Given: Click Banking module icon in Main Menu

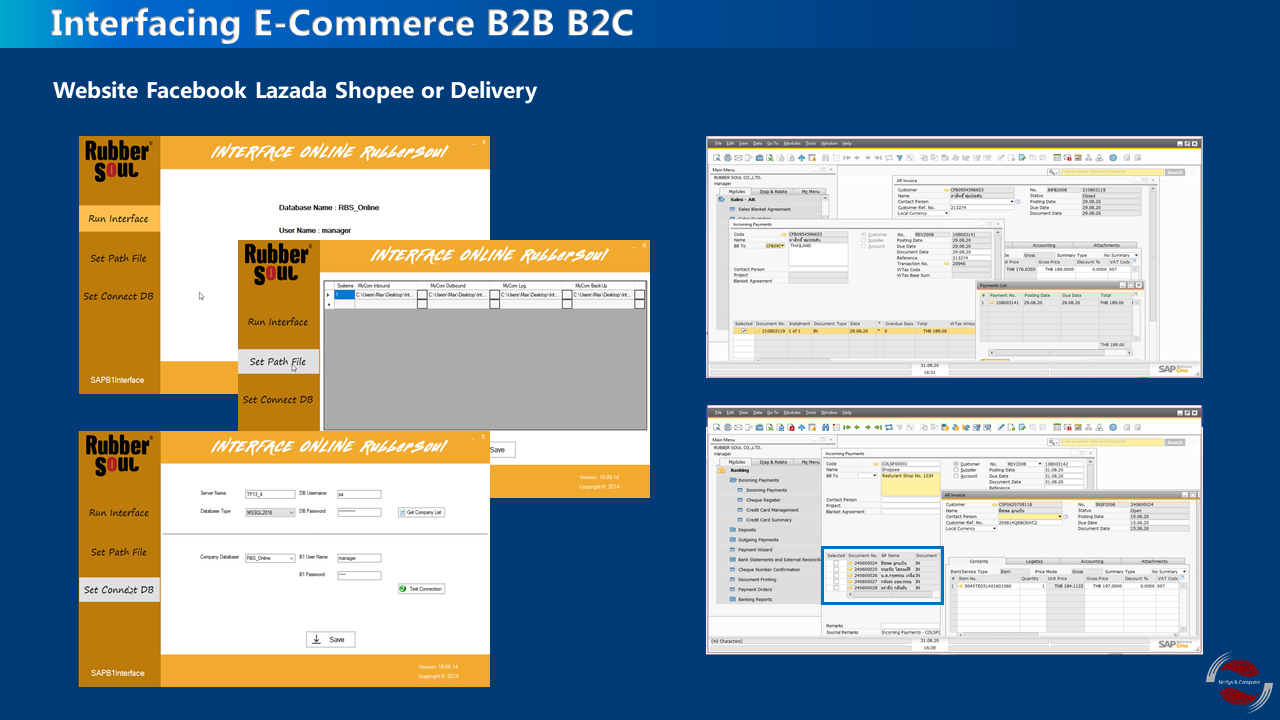Looking at the screenshot, I should [x=721, y=470].
